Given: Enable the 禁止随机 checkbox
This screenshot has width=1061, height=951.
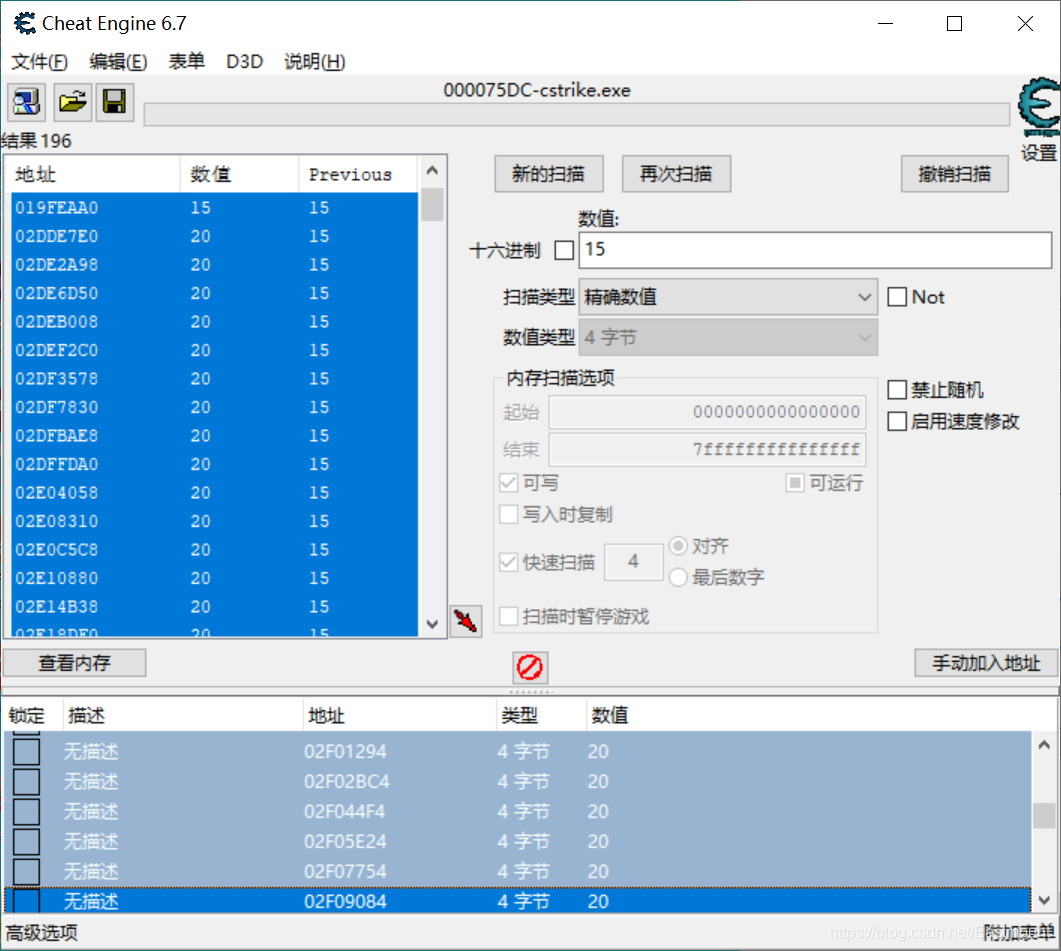Looking at the screenshot, I should [x=897, y=390].
